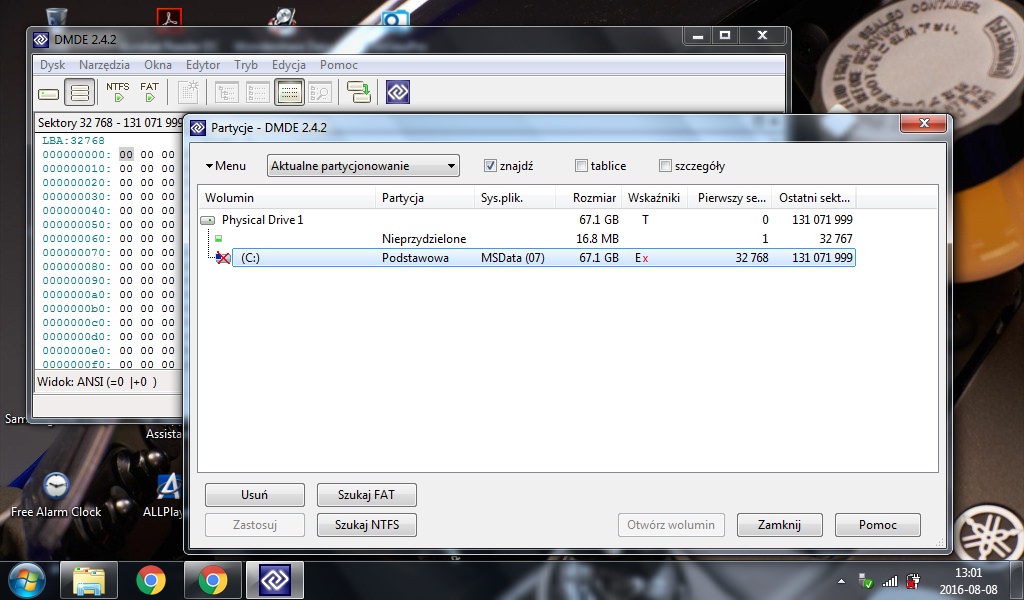This screenshot has width=1024, height=600.
Task: Click the clock showing 13:01
Action: click(968, 573)
